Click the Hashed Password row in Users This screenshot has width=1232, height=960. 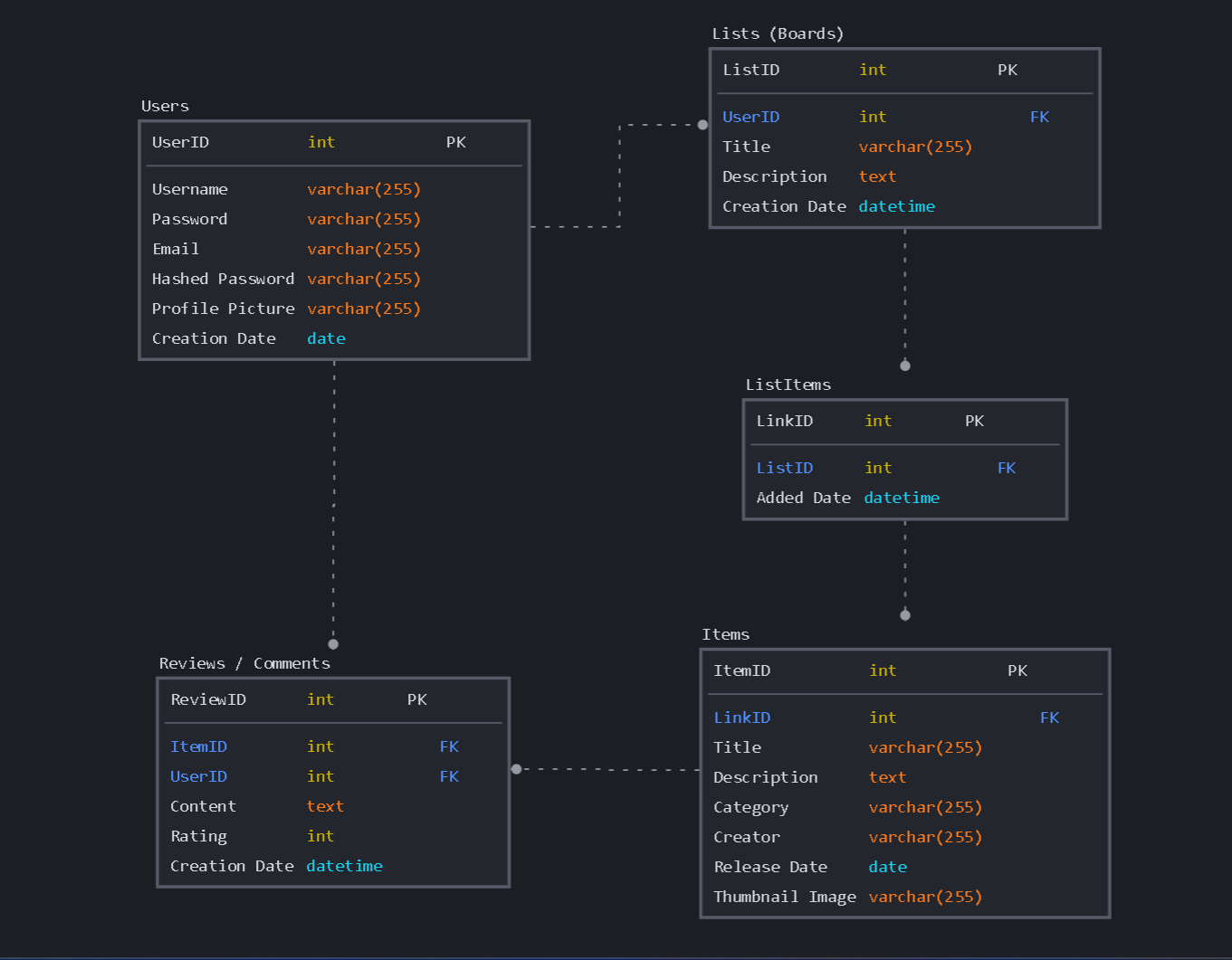(x=223, y=279)
